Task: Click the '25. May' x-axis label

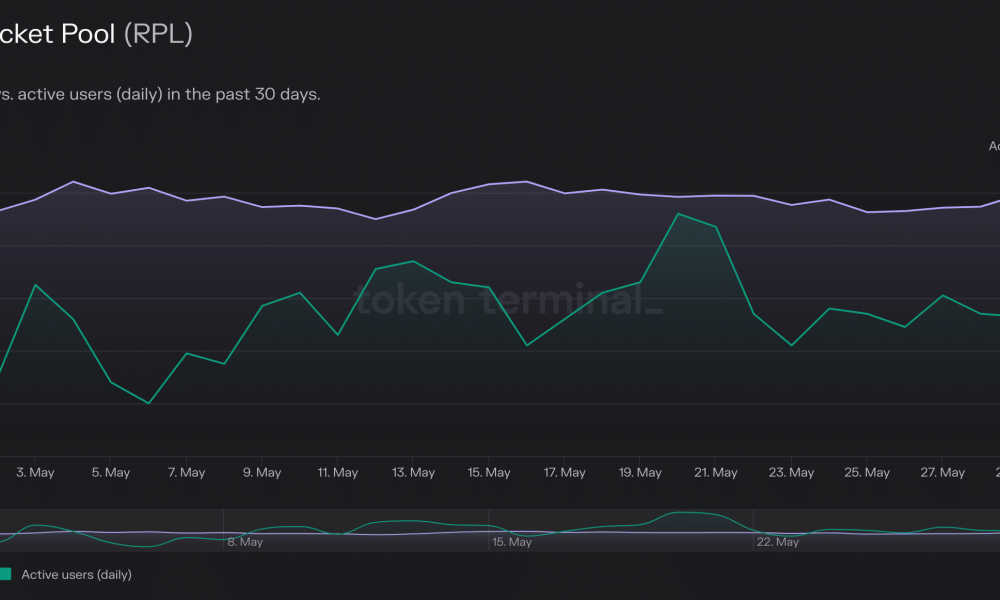Action: coord(867,472)
